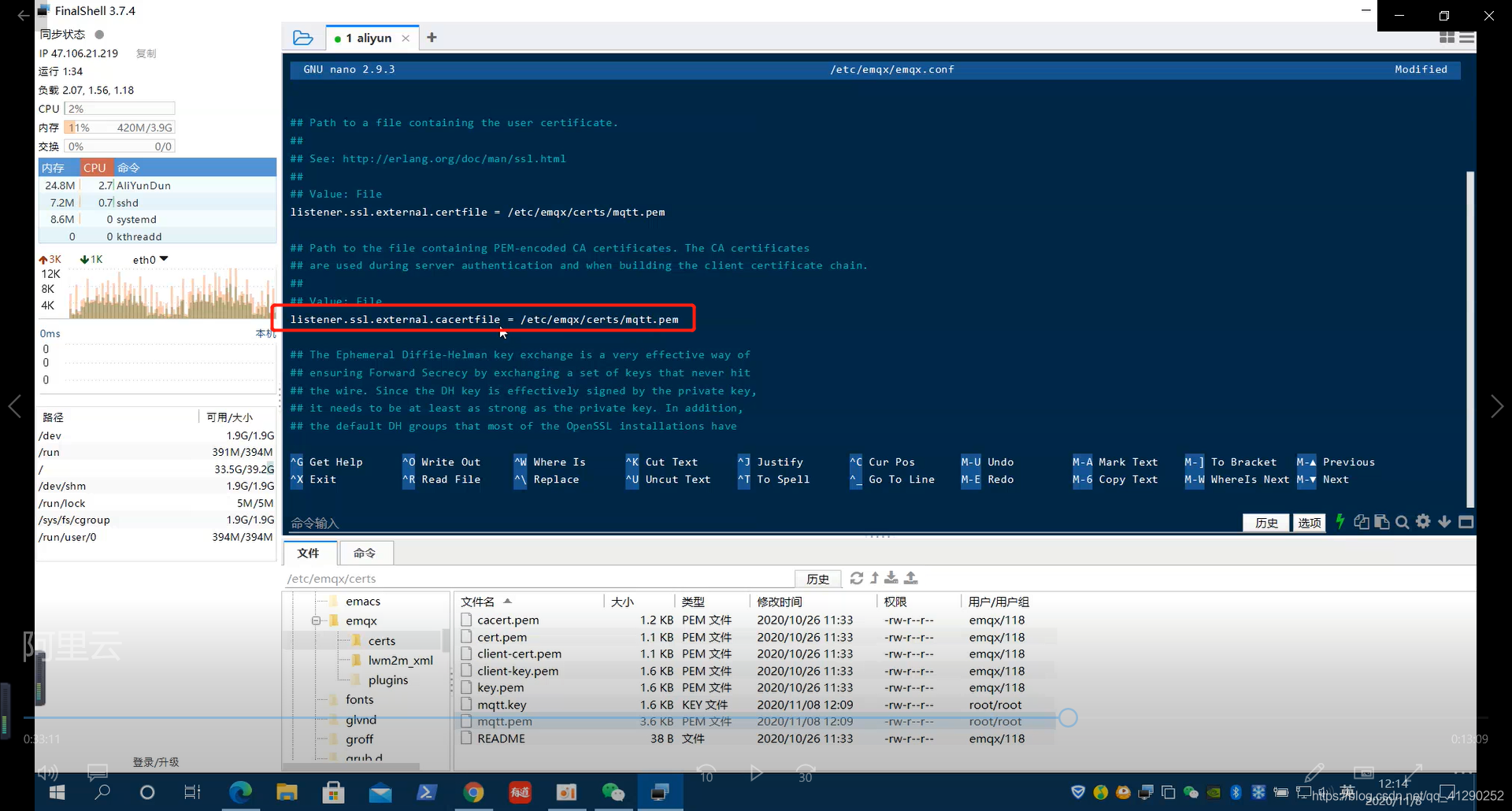This screenshot has height=811, width=1512.
Task: Open Google Chrome from the taskbar
Action: click(473, 792)
